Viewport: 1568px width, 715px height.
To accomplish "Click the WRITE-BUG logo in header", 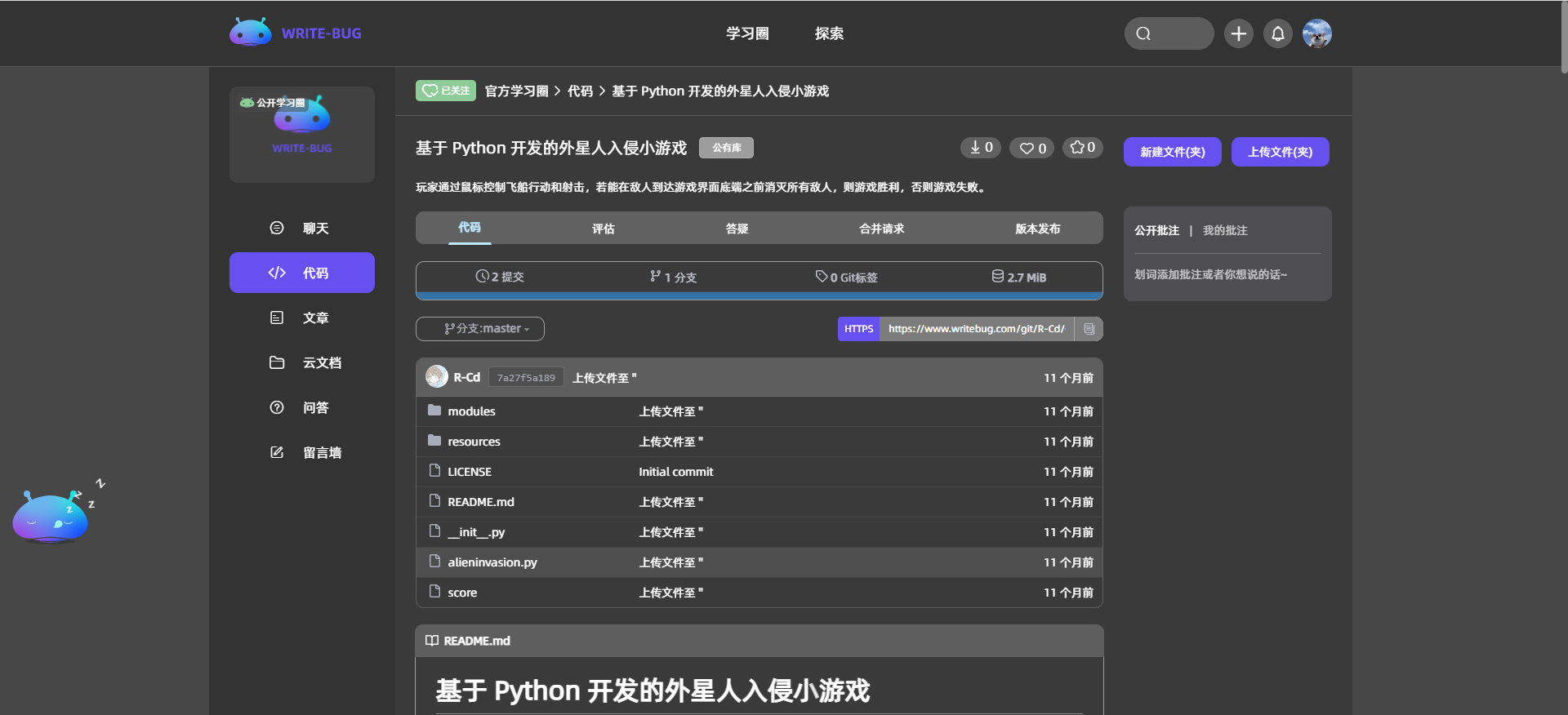I will (x=296, y=33).
